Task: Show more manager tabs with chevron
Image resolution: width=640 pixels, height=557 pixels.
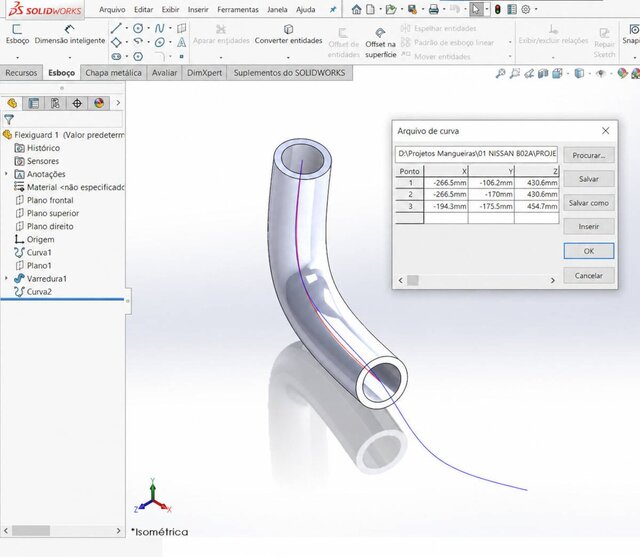Action: (118, 103)
